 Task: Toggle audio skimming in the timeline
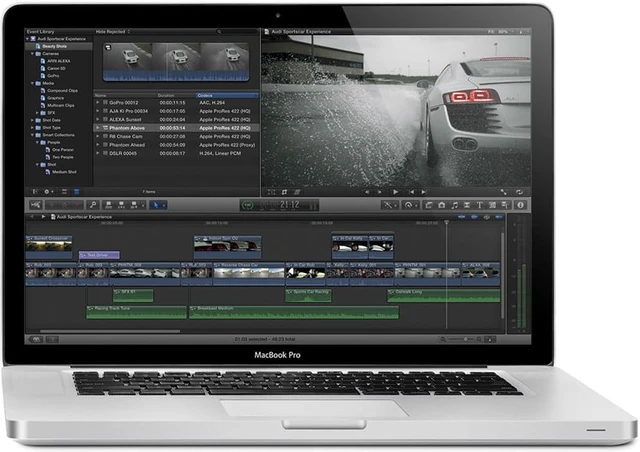point(474,217)
